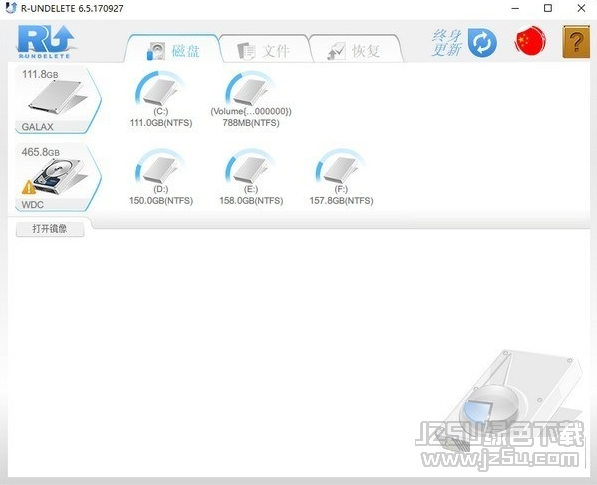Select the F: partition icon
The image size is (597, 485).
tap(340, 167)
